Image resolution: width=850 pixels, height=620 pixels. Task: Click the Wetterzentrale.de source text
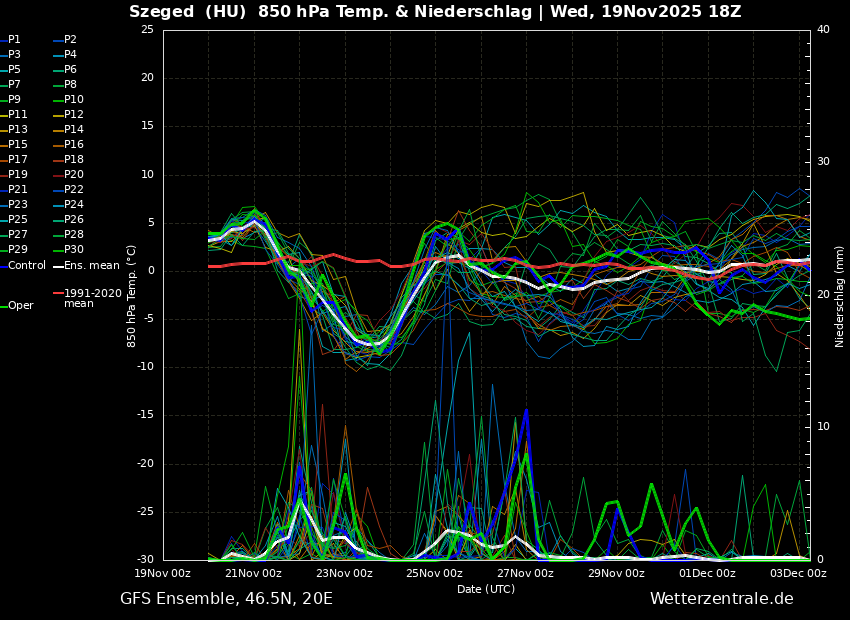(721, 599)
